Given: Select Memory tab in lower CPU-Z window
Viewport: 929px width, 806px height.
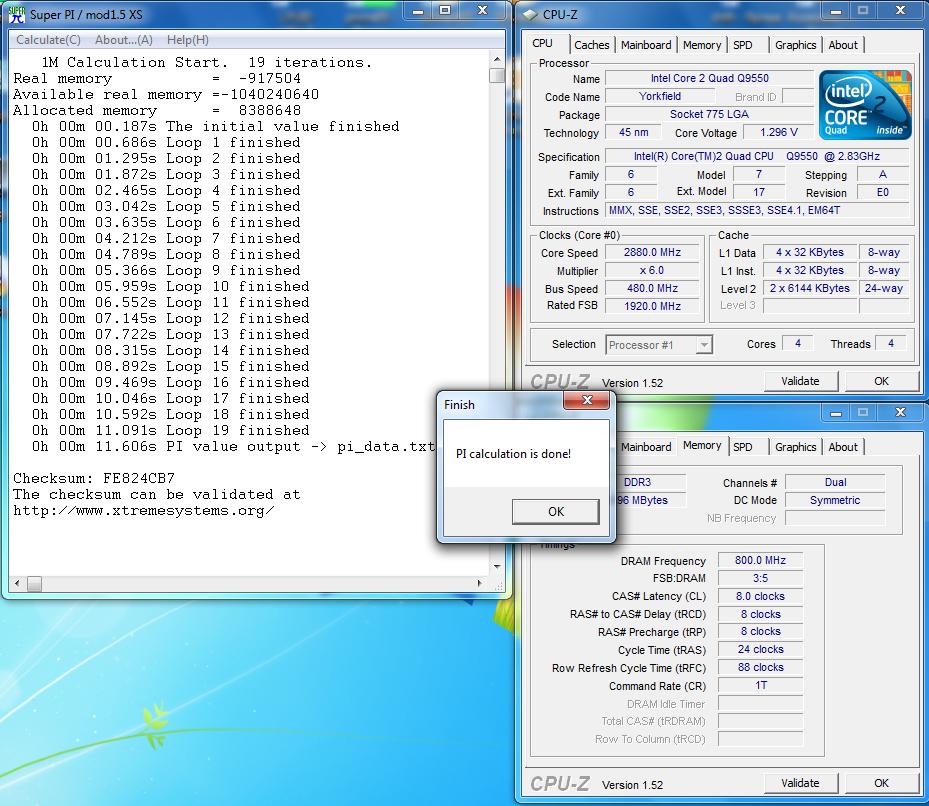Looking at the screenshot, I should click(x=701, y=445).
